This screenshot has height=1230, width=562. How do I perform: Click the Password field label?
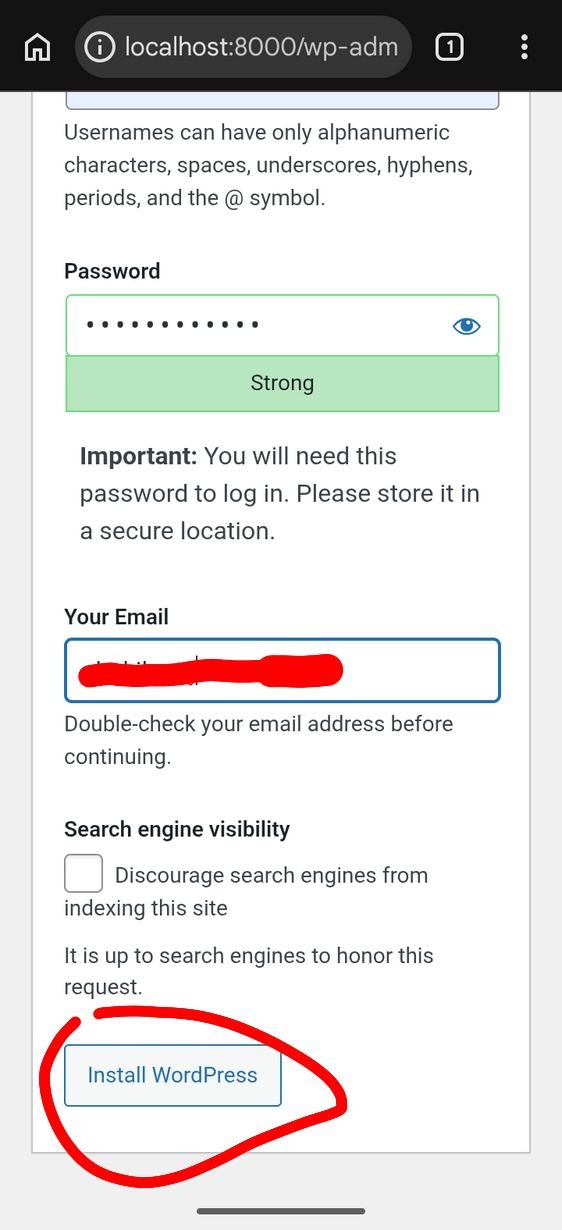point(112,271)
